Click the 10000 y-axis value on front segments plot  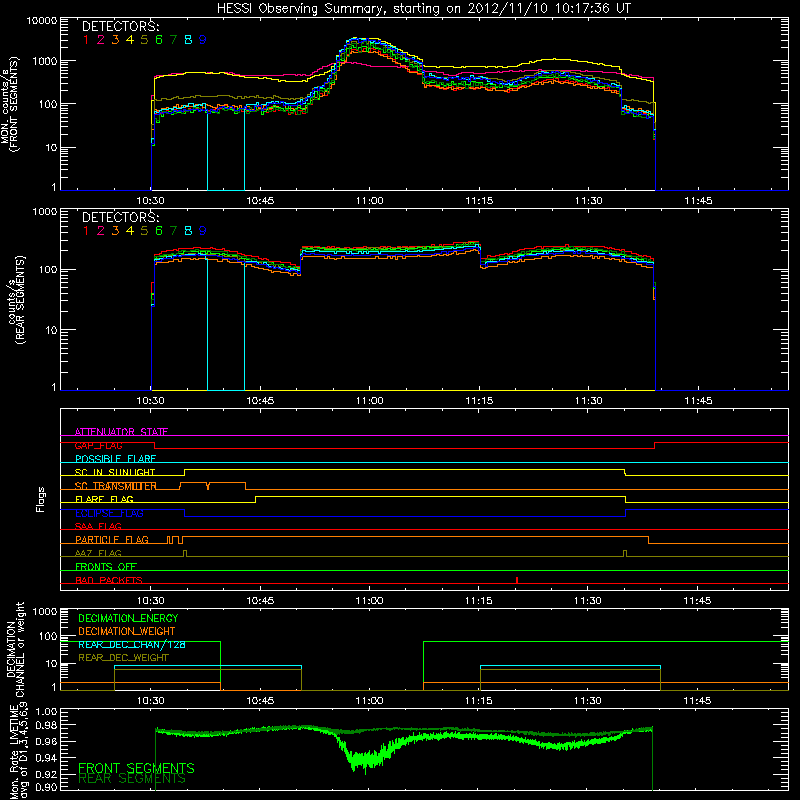coord(42,21)
